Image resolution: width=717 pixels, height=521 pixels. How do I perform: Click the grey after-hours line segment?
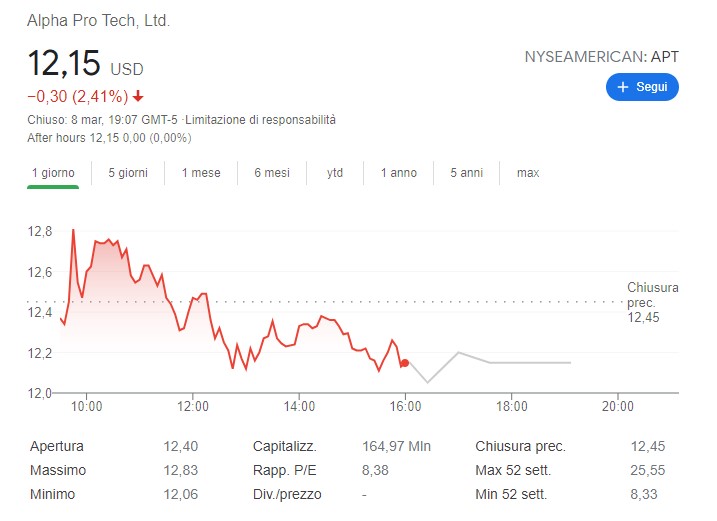point(520,362)
